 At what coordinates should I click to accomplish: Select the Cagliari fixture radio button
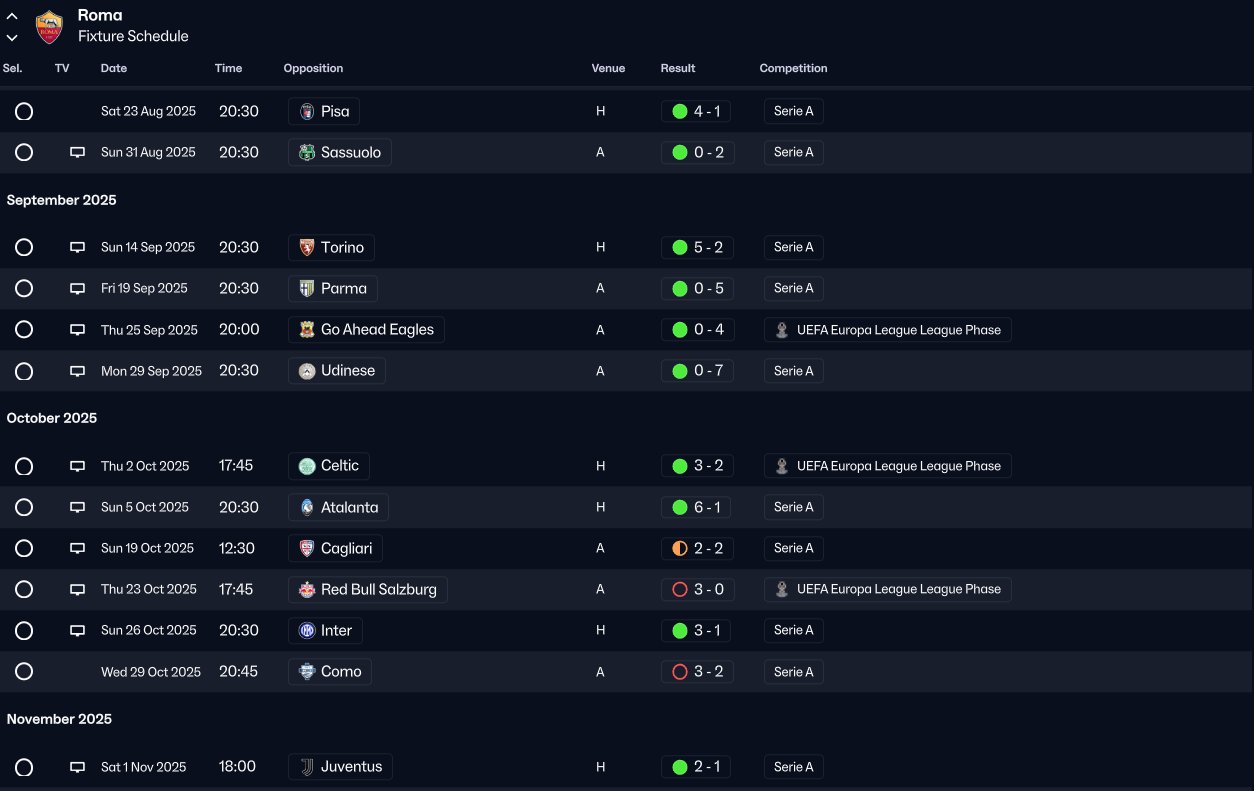(24, 549)
